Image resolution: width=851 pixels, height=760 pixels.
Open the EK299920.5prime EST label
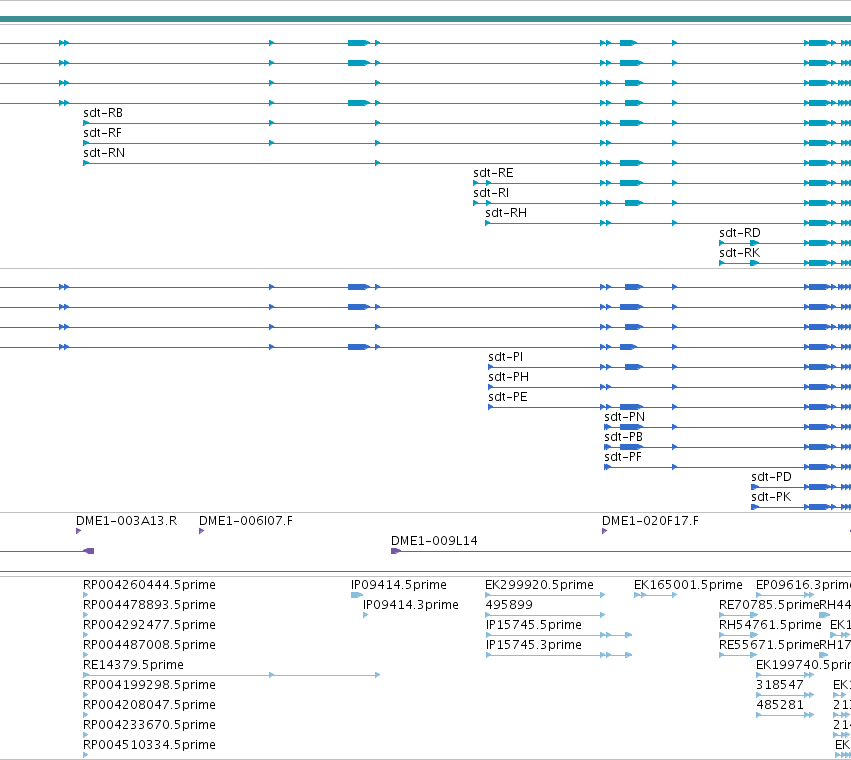[x=539, y=585]
